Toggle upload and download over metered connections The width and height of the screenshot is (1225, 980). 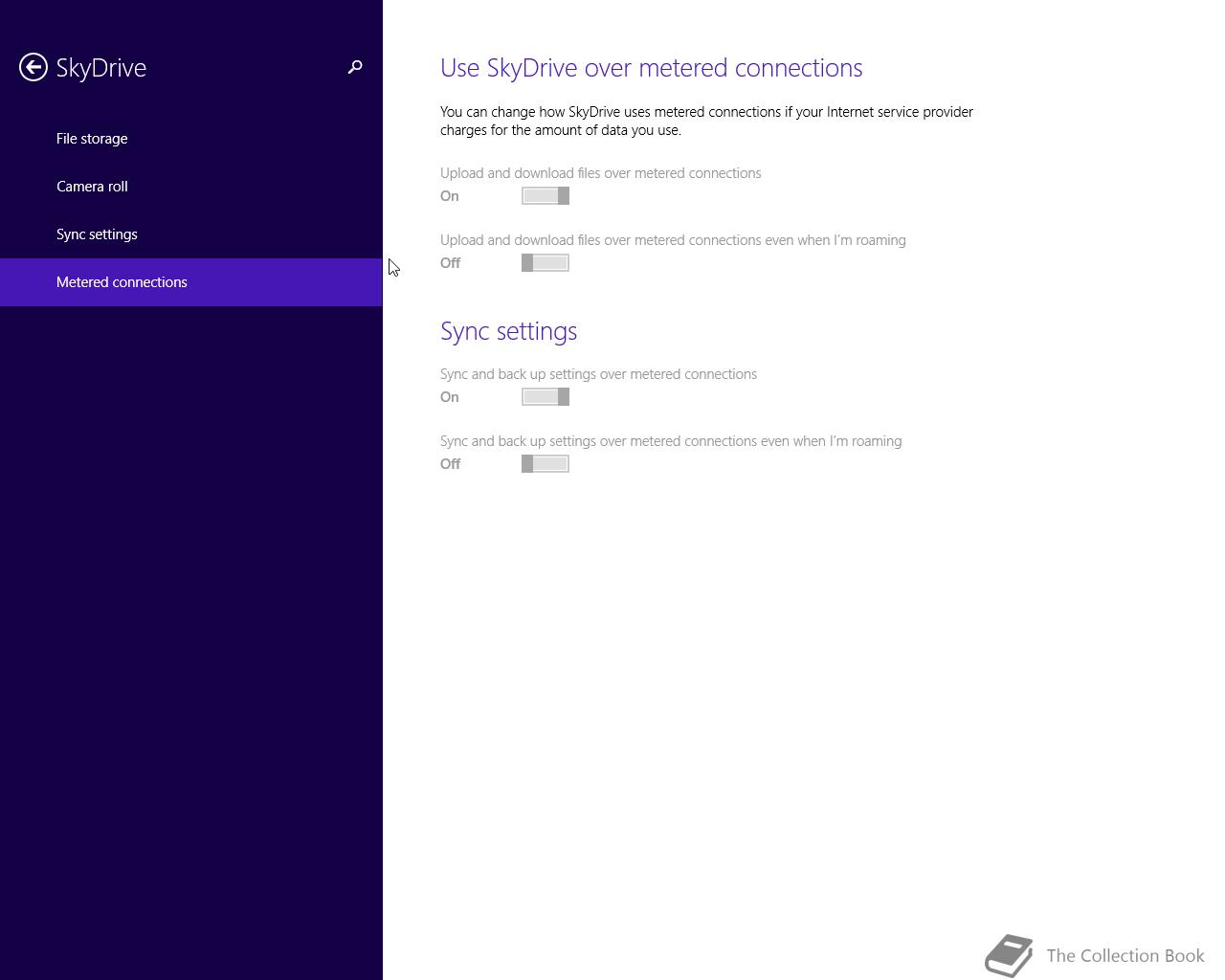546,196
